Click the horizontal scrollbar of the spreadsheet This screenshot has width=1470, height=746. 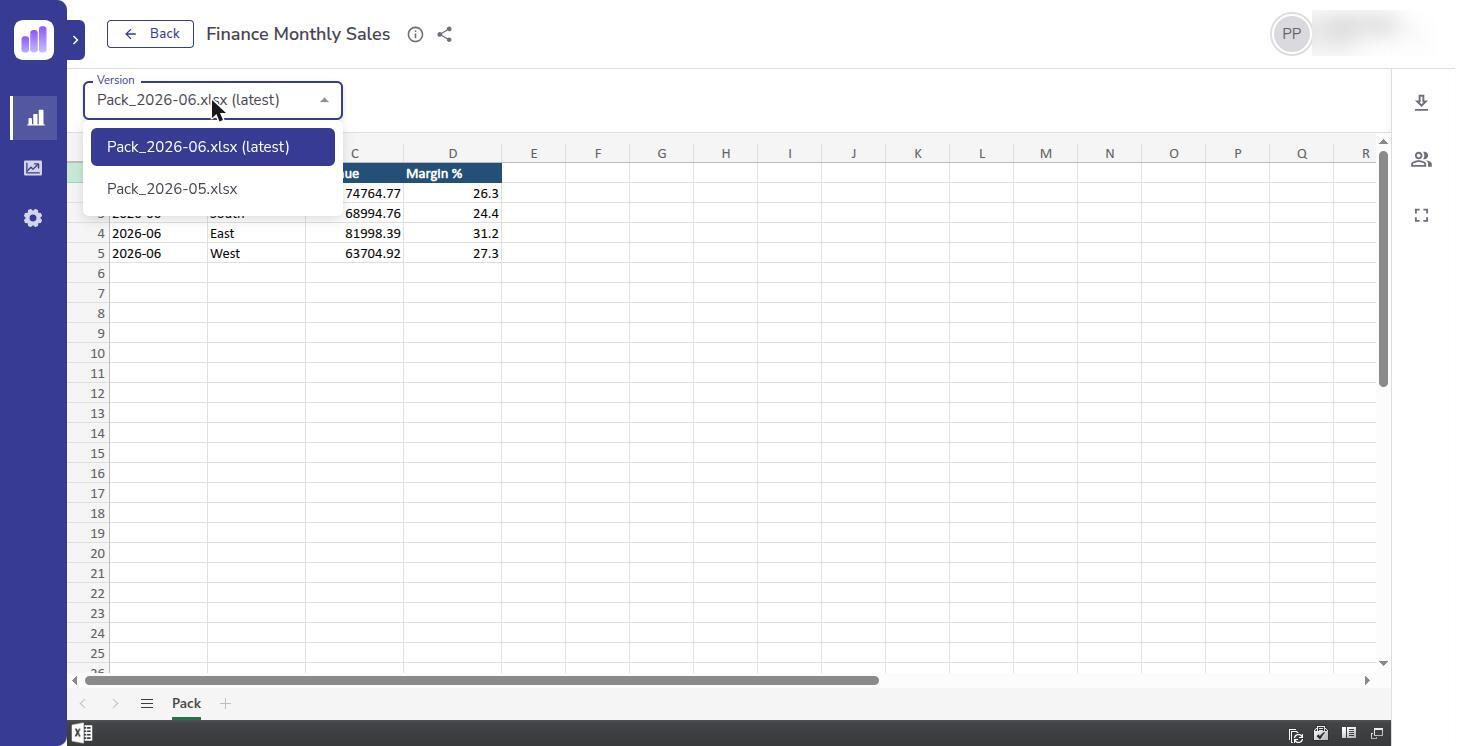pos(481,680)
